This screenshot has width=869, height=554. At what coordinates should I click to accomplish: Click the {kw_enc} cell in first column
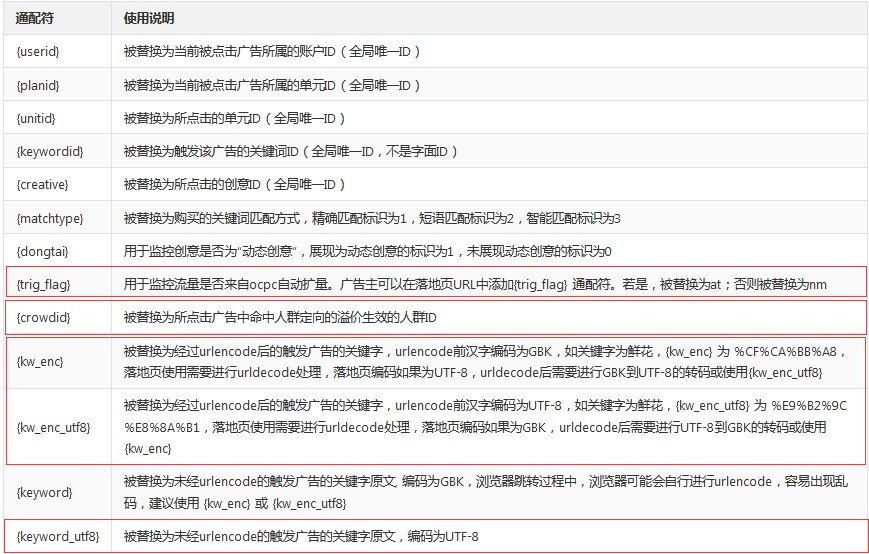(40, 360)
